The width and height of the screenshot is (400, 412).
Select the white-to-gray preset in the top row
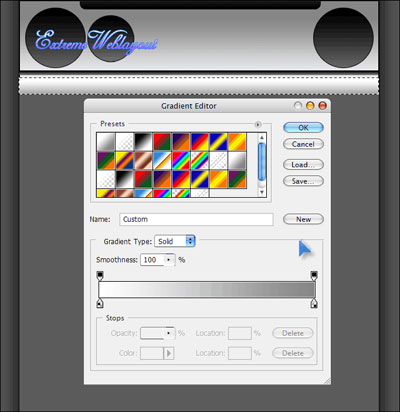(106, 141)
